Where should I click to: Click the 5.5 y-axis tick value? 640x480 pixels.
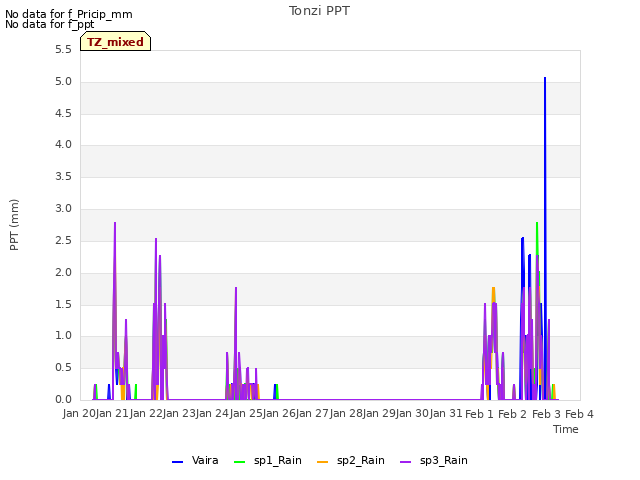point(63,50)
